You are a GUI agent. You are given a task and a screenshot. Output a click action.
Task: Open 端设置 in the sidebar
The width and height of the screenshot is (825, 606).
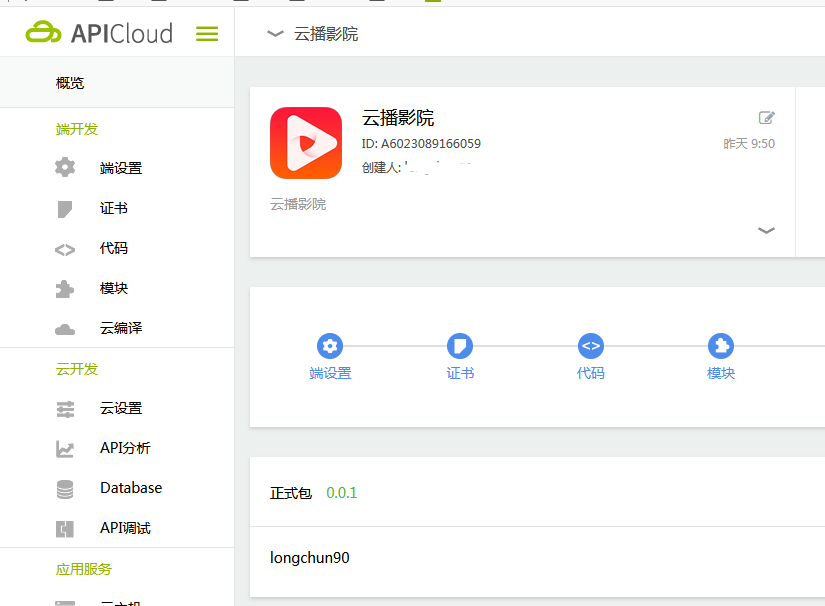coord(121,168)
